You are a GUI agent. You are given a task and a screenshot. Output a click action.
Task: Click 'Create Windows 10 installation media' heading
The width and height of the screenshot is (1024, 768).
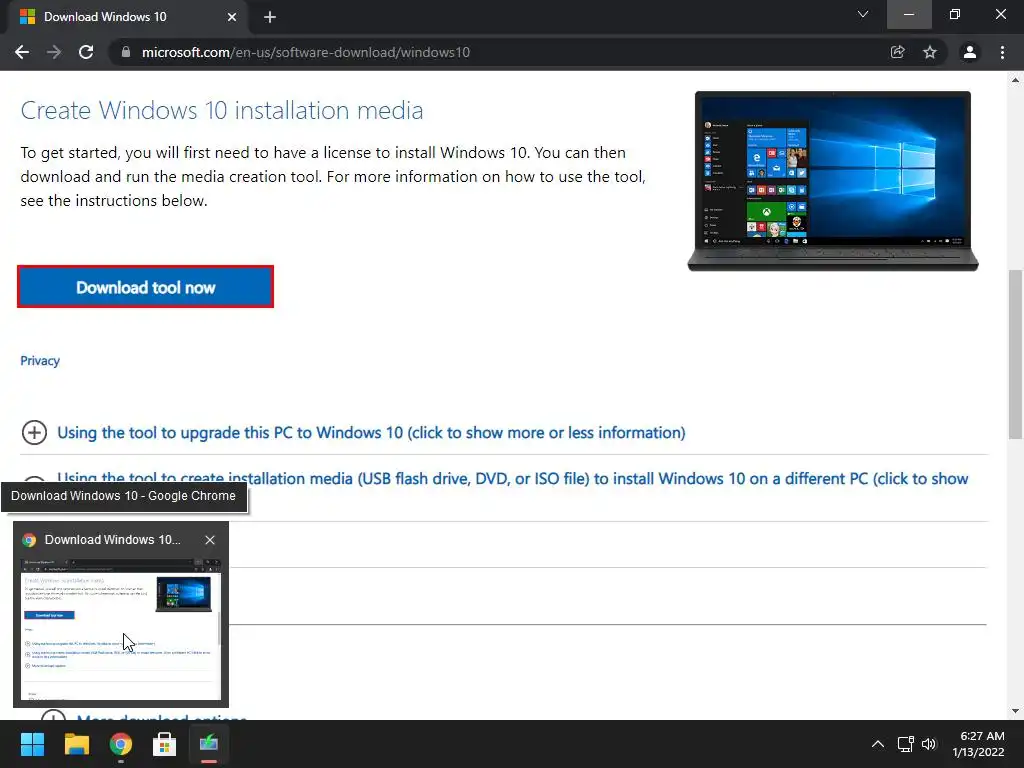222,110
